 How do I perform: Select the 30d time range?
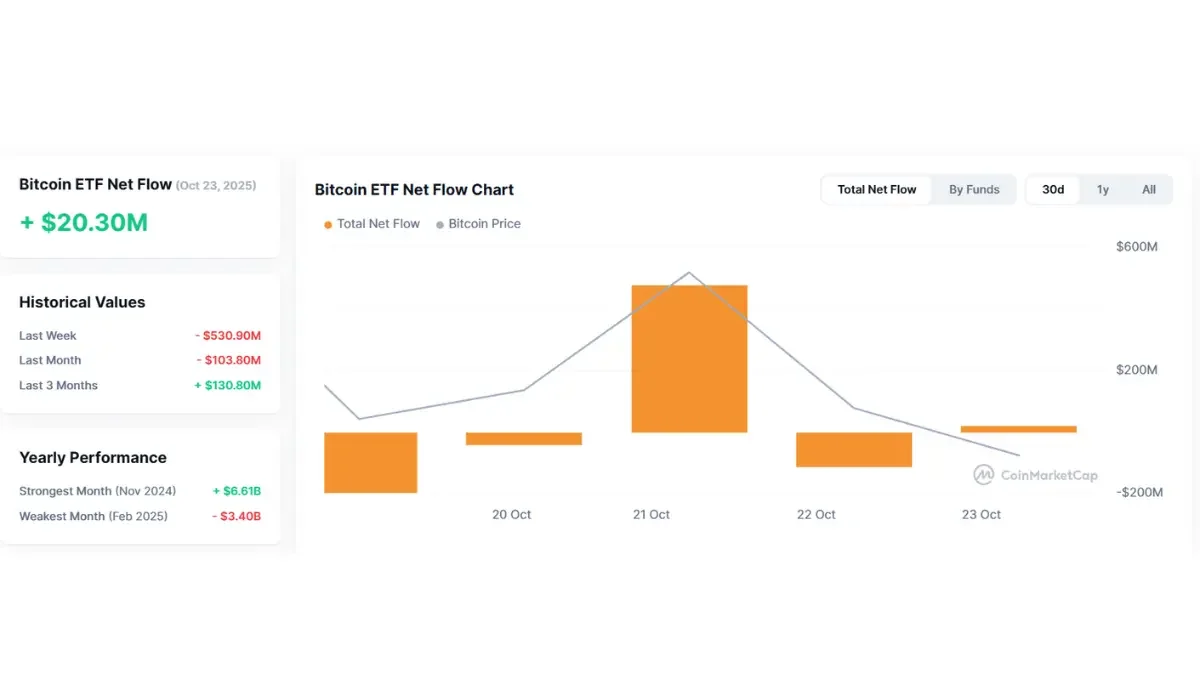[x=1053, y=189]
